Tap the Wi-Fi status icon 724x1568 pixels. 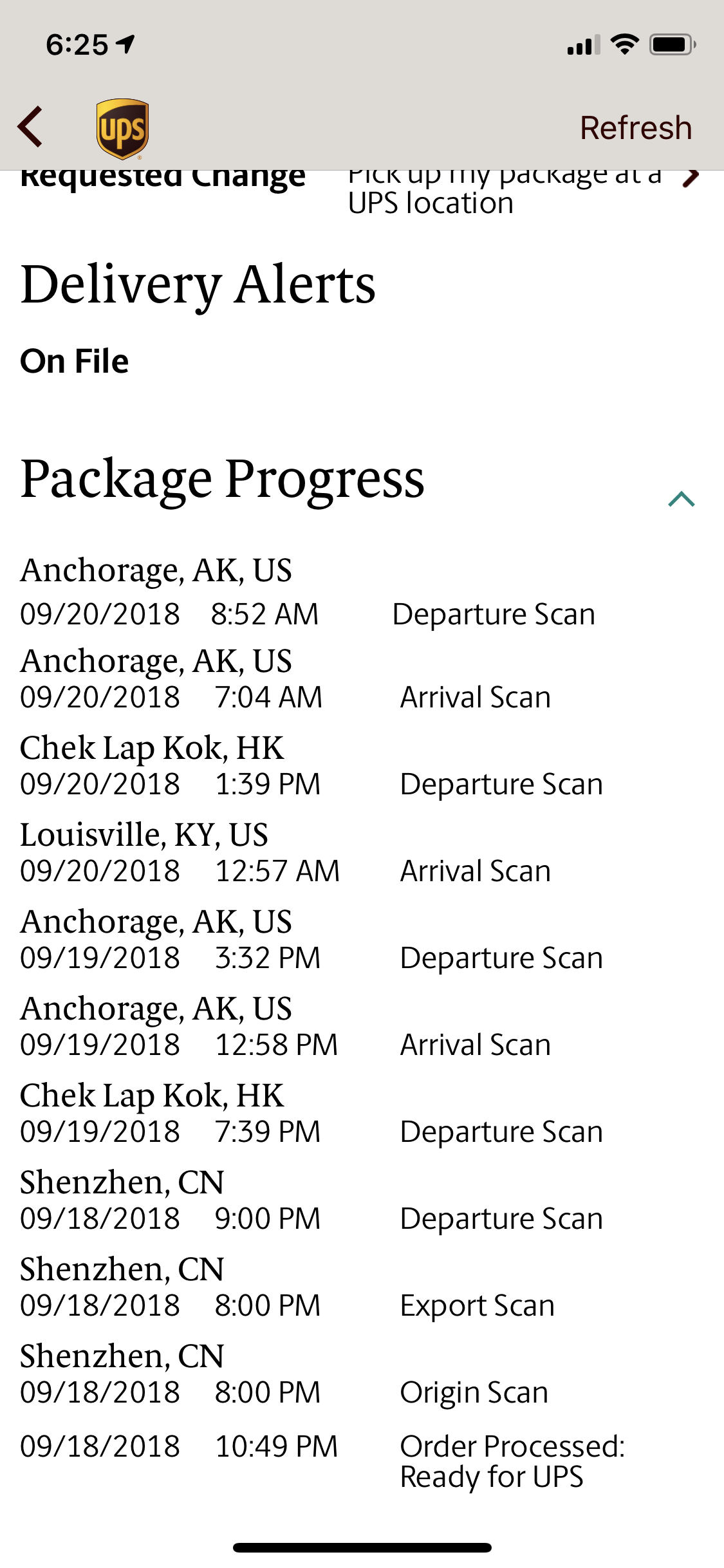click(x=624, y=44)
